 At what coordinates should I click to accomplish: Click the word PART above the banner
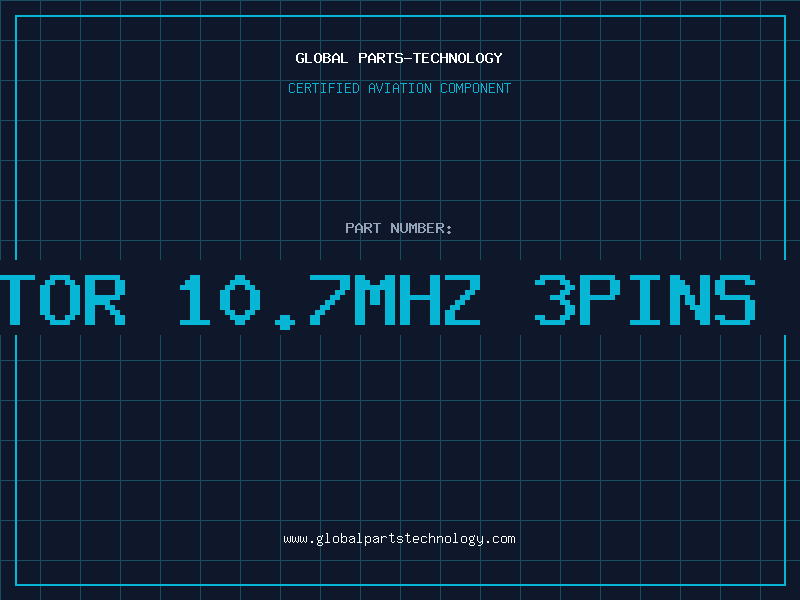[x=363, y=228]
